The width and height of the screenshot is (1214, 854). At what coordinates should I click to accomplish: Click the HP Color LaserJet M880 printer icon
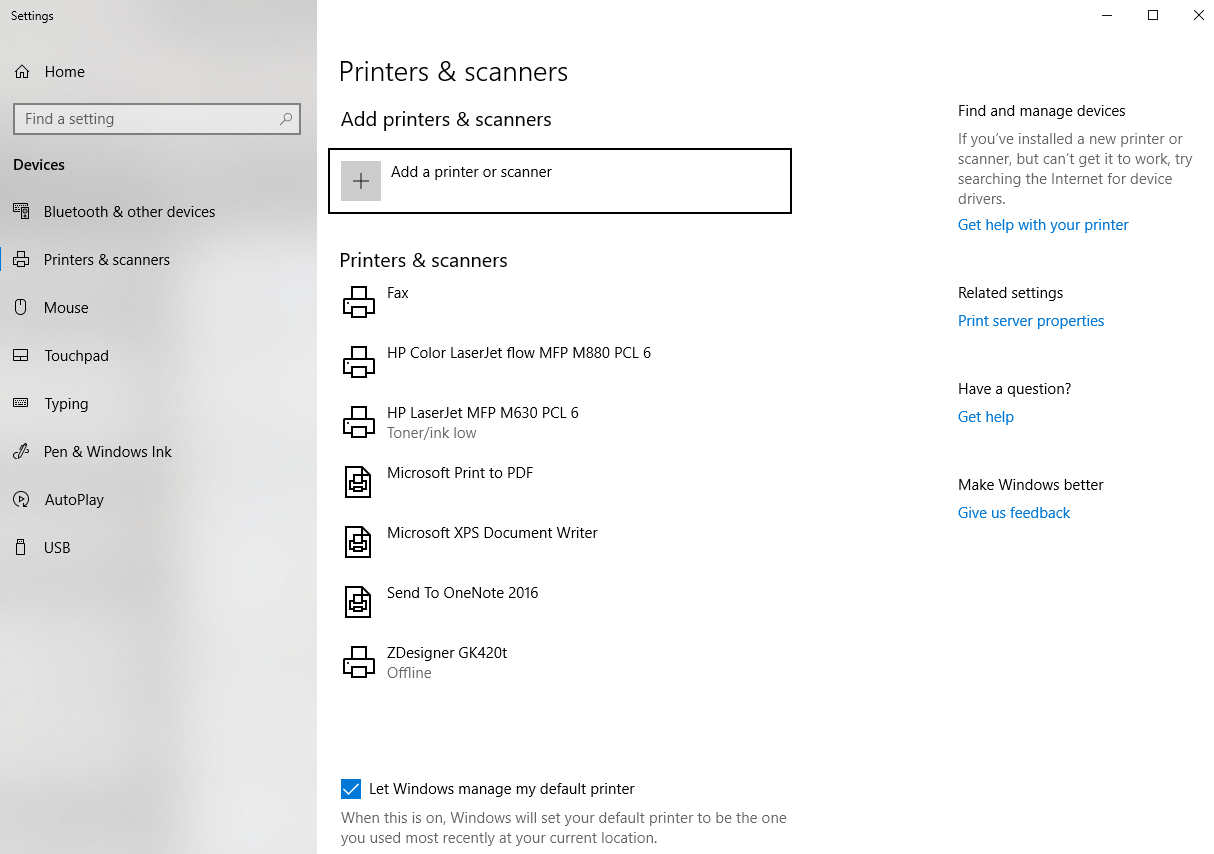(359, 362)
